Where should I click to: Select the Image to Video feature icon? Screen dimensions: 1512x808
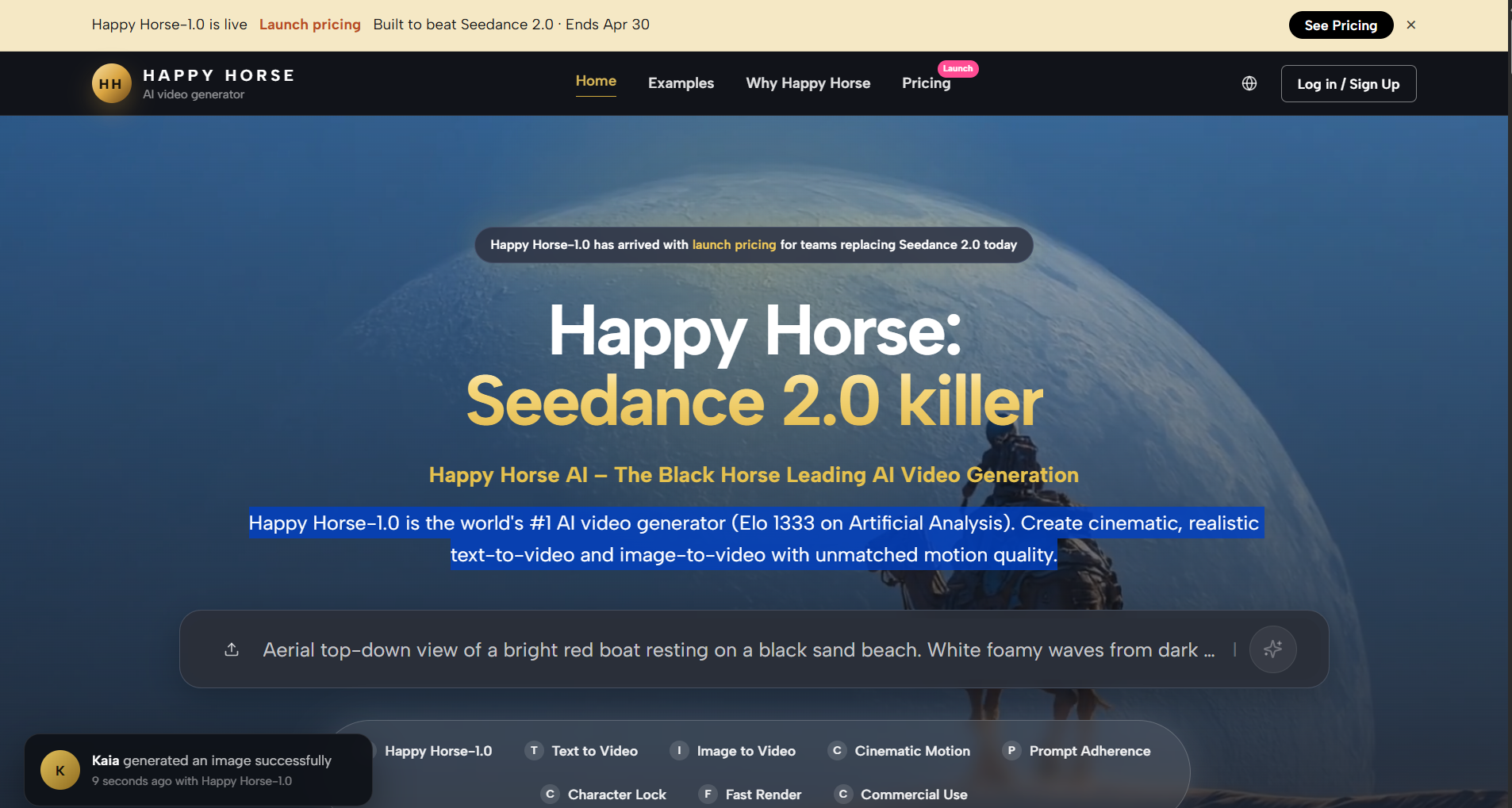click(x=679, y=750)
